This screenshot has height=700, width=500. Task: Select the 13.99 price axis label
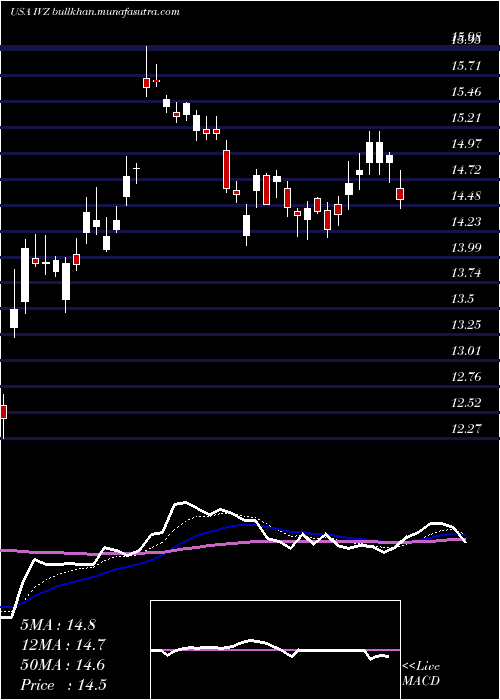(x=466, y=247)
